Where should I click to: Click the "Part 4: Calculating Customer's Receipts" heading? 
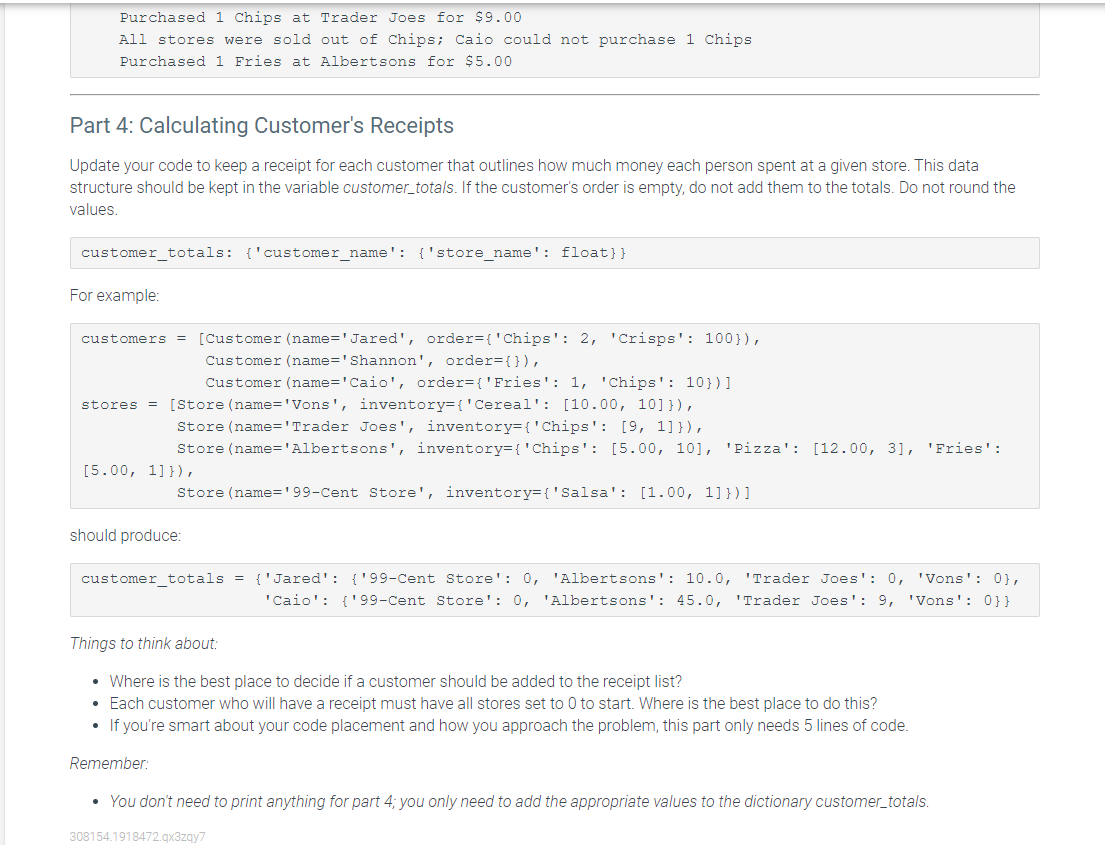click(x=260, y=126)
